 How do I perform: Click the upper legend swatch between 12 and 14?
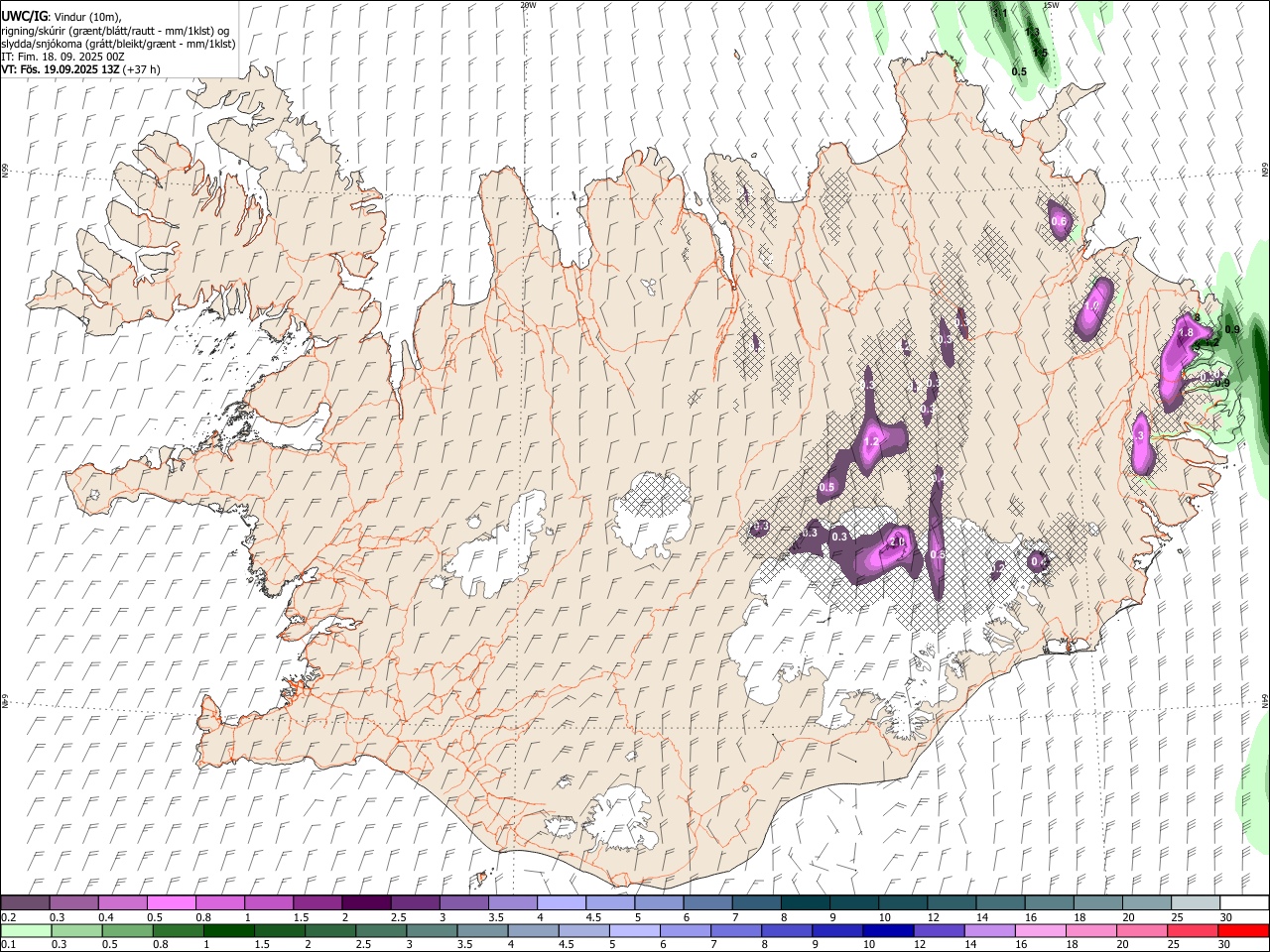coord(951,902)
